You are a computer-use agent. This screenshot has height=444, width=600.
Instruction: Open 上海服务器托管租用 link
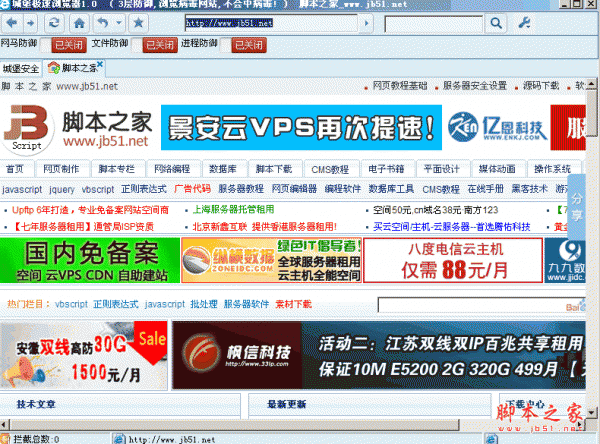click(x=233, y=210)
